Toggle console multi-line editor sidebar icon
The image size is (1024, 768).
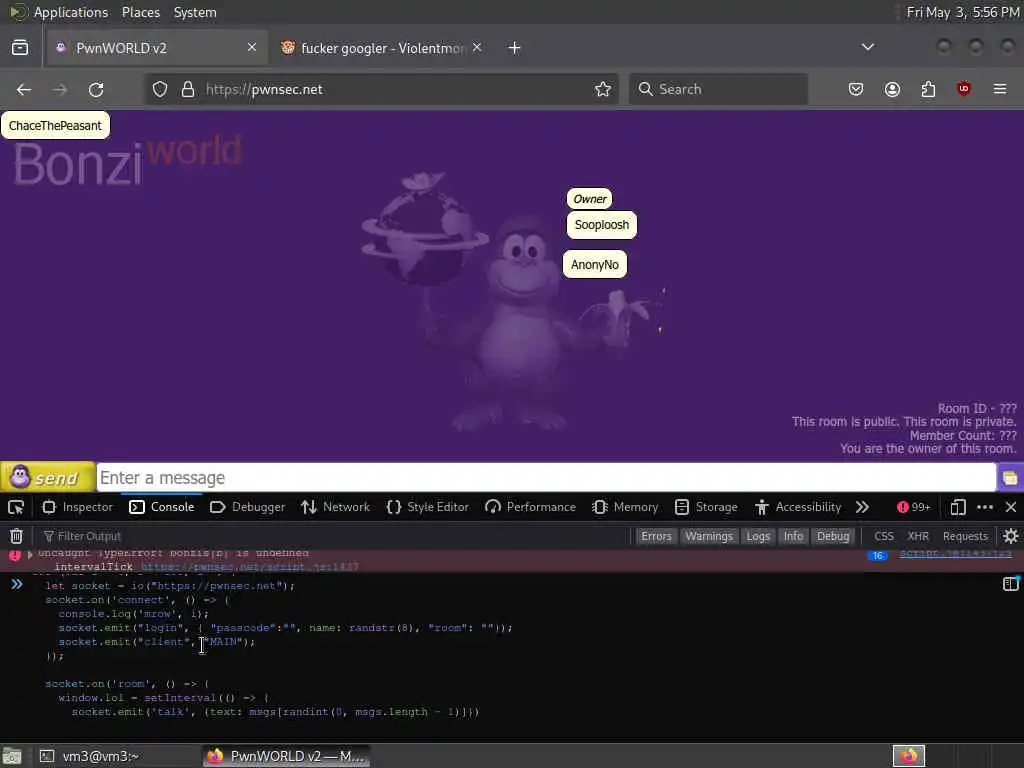pyautogui.click(x=1011, y=584)
